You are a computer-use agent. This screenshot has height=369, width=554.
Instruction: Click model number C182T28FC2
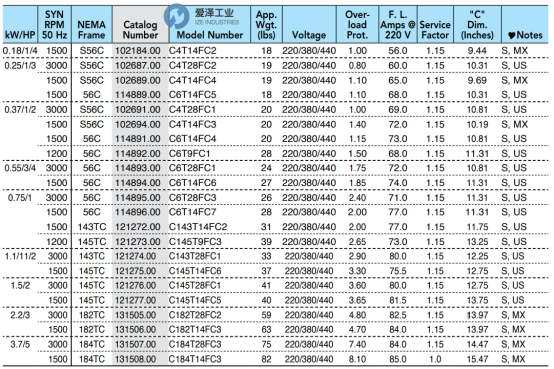pyautogui.click(x=195, y=315)
